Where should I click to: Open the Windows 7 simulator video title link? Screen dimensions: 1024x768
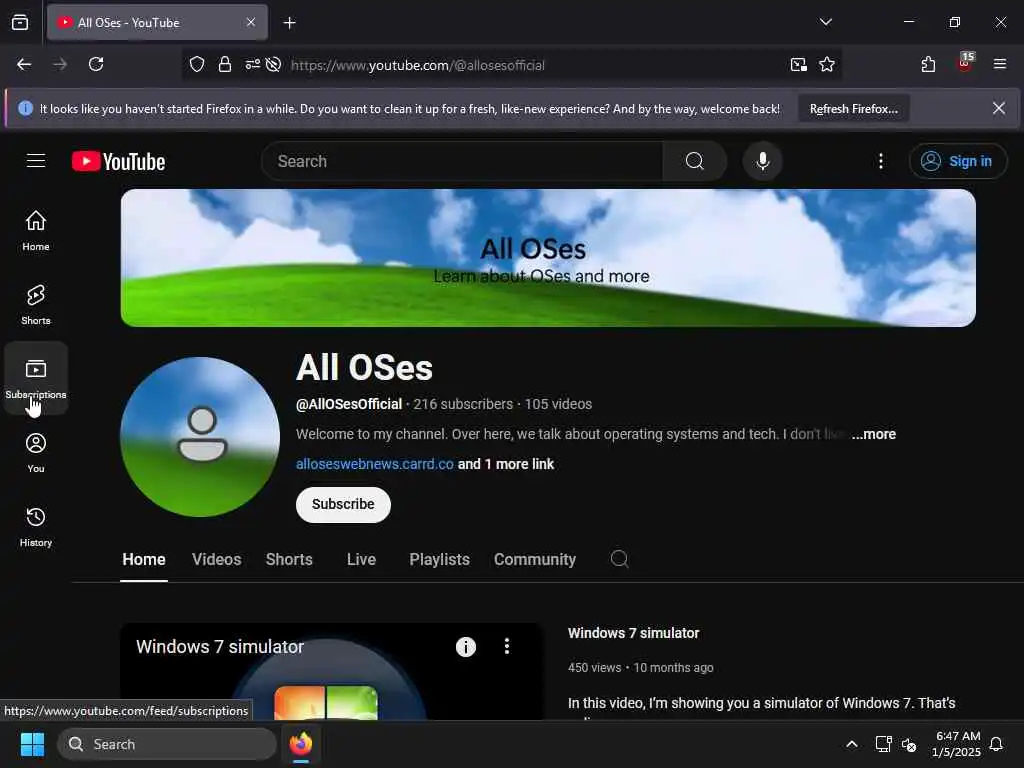(x=633, y=633)
